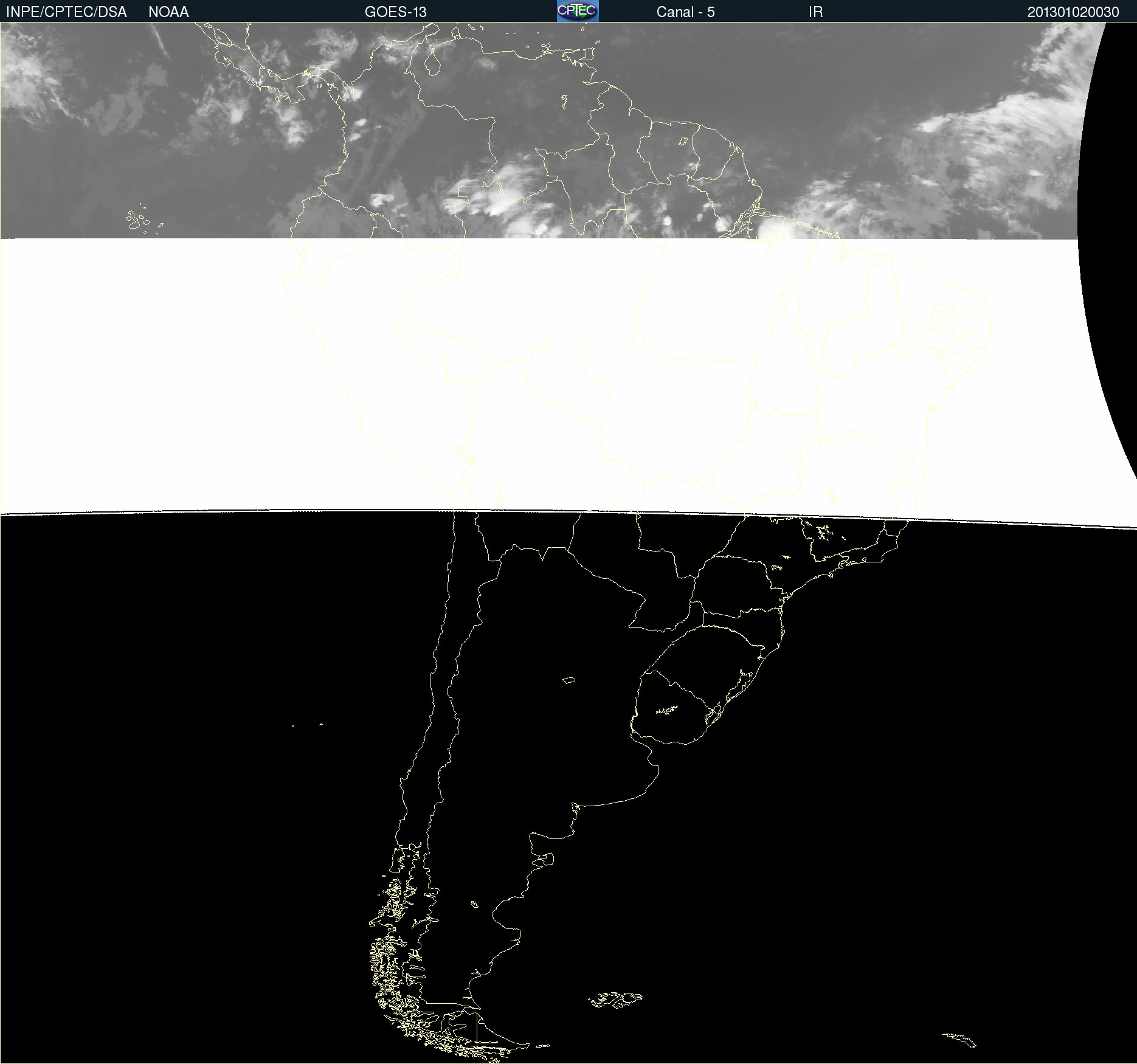Click the NOAA label
Image resolution: width=1137 pixels, height=1064 pixels.
coord(168,12)
